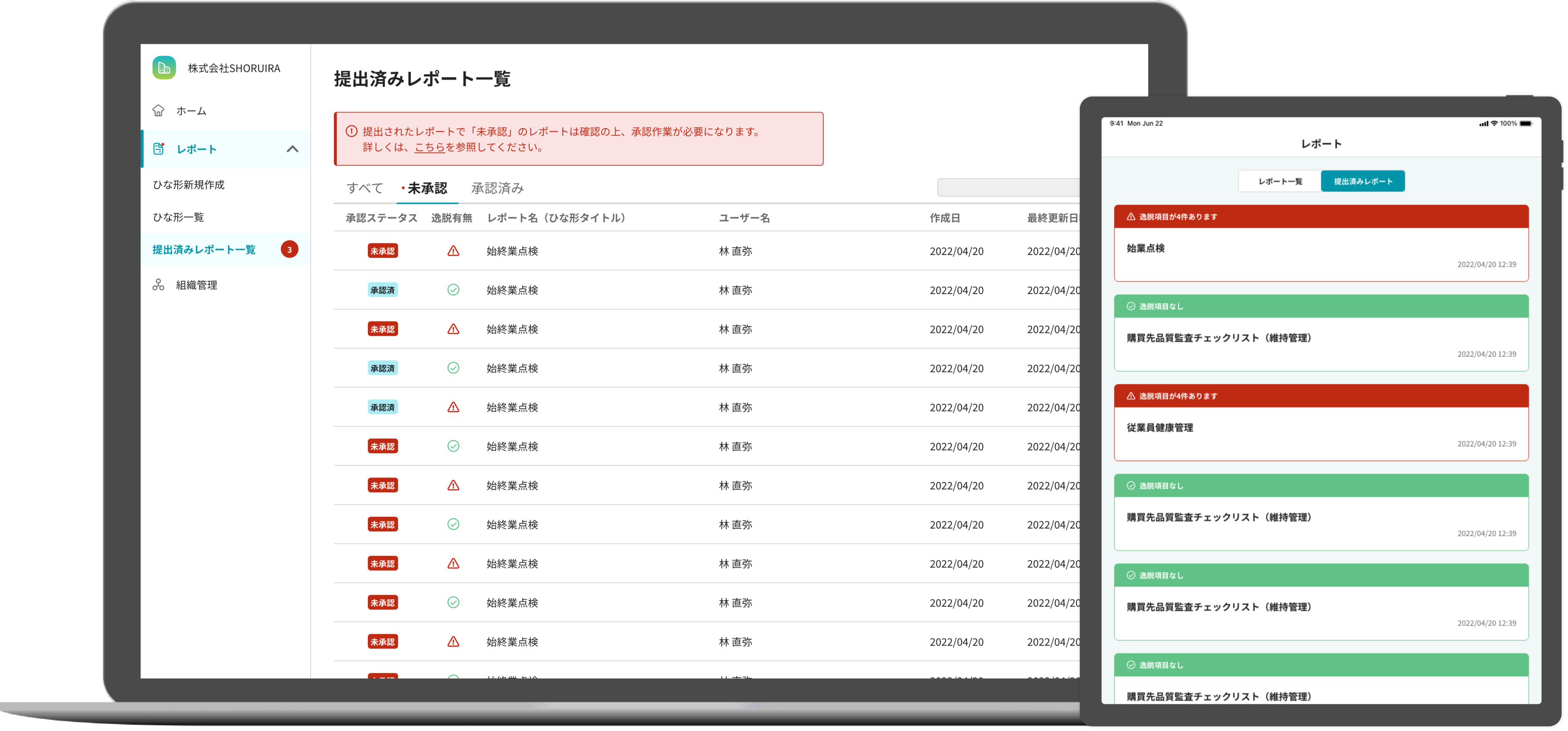Click warning icon on 従業員健康管理 card header
The width and height of the screenshot is (1568, 731).
[1130, 395]
